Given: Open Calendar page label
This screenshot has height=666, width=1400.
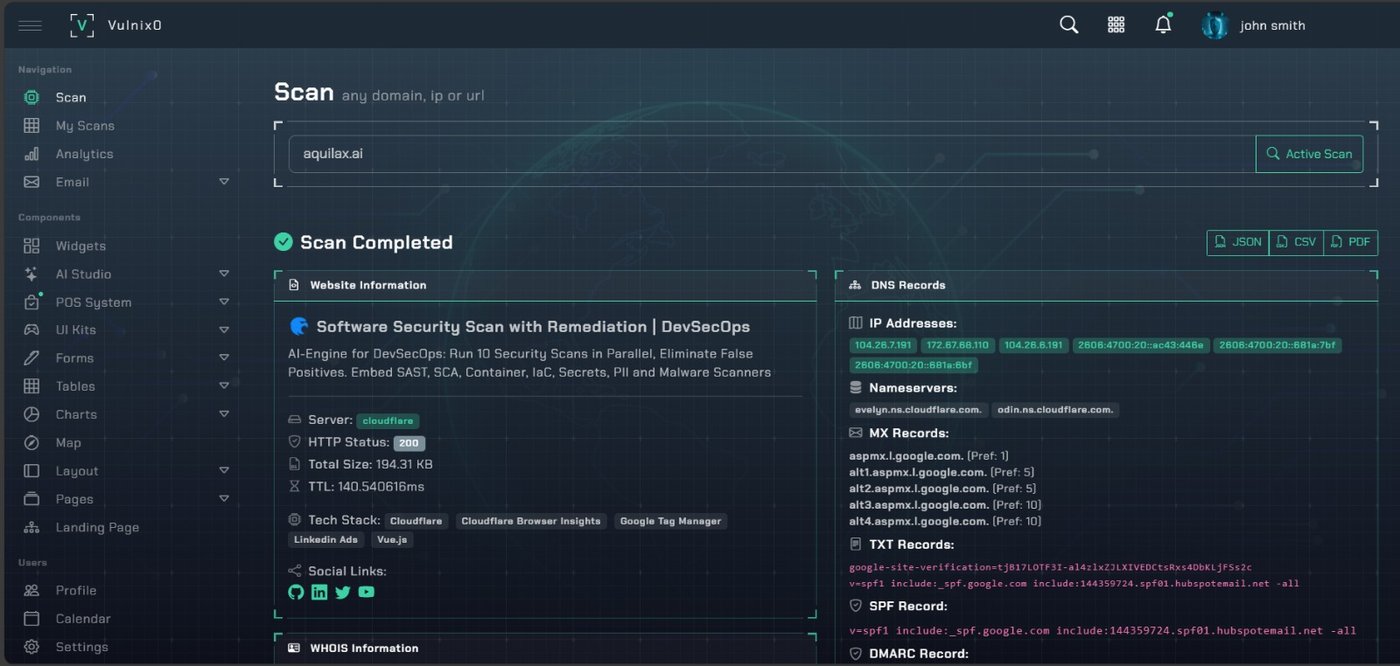Looking at the screenshot, I should pyautogui.click(x=83, y=618).
